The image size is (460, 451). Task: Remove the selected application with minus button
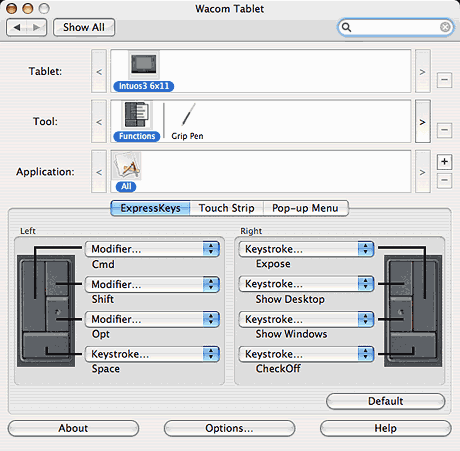click(444, 180)
